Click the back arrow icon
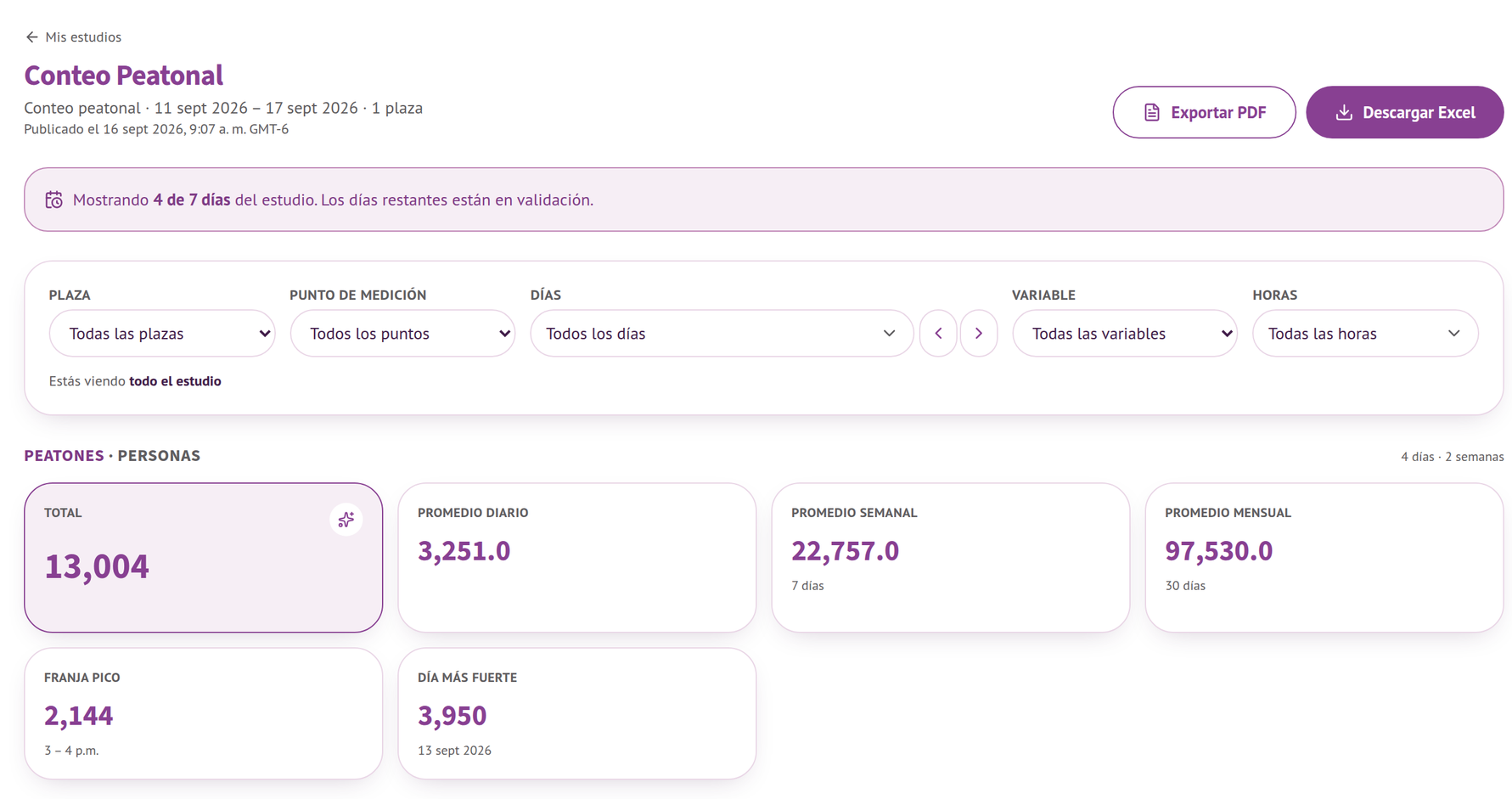This screenshot has width=1512, height=799. point(31,37)
